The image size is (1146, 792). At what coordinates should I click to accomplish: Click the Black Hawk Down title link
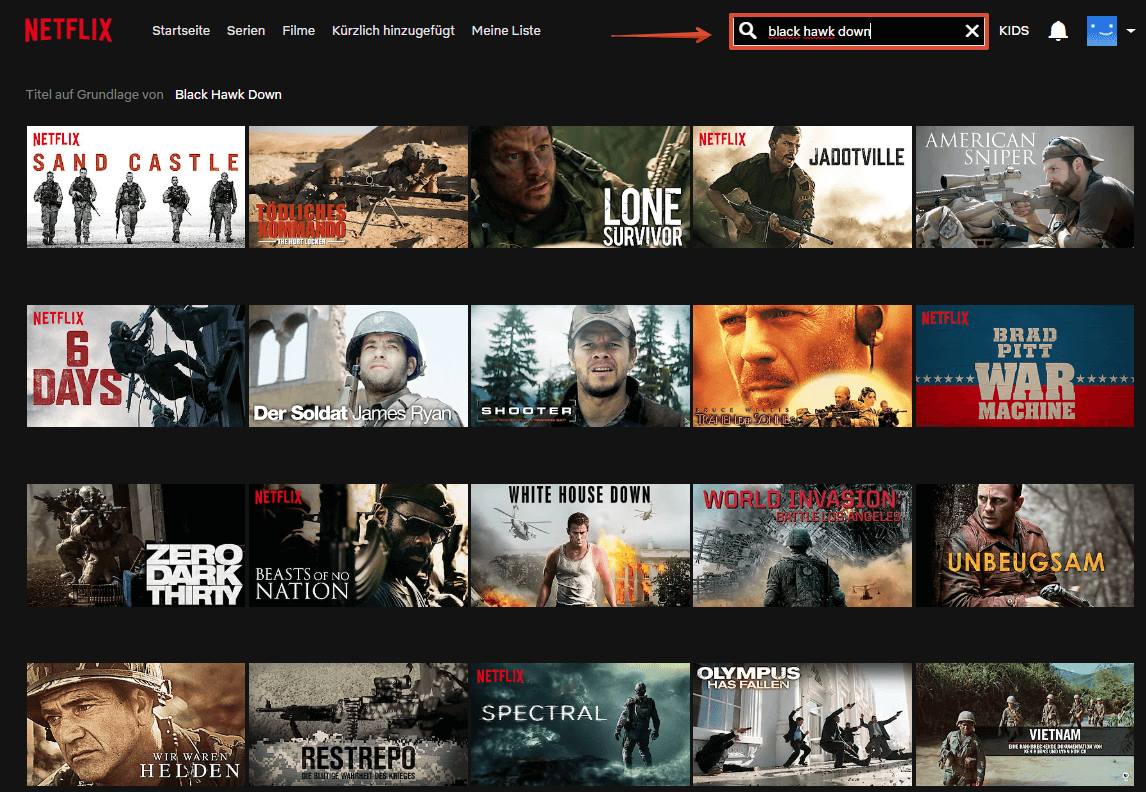[x=228, y=94]
